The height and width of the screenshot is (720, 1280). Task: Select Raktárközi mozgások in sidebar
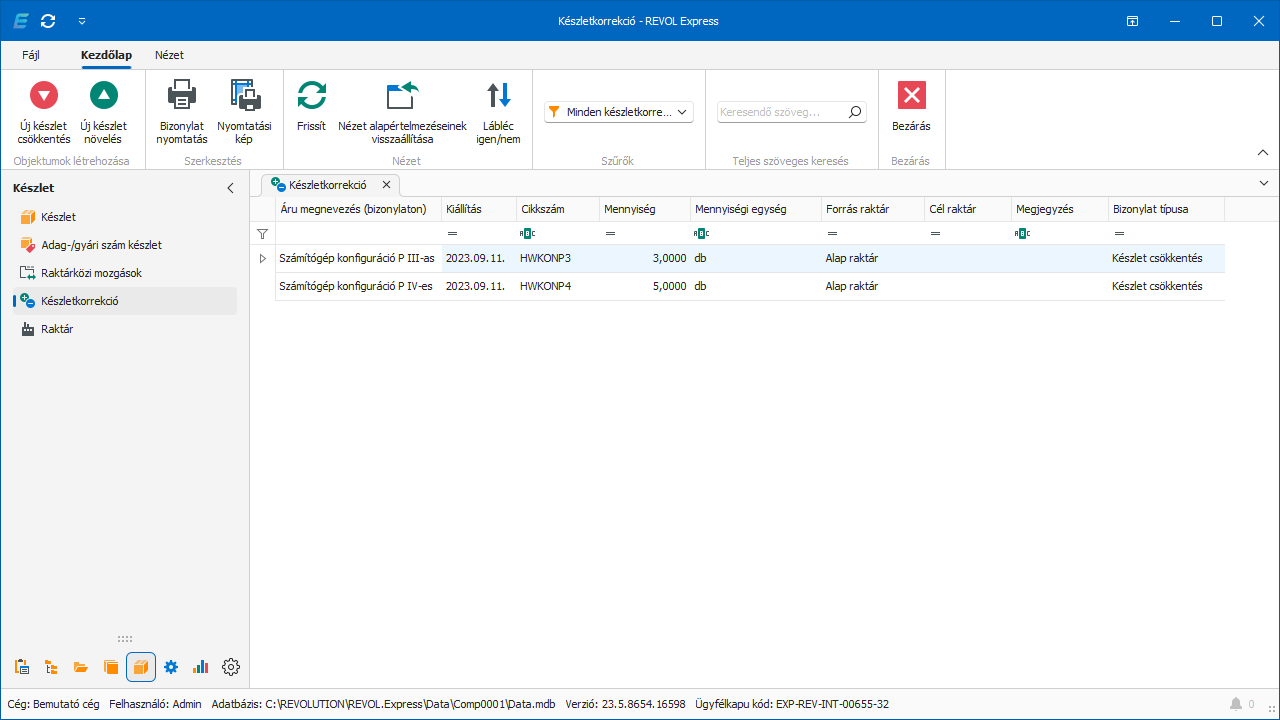tap(91, 273)
